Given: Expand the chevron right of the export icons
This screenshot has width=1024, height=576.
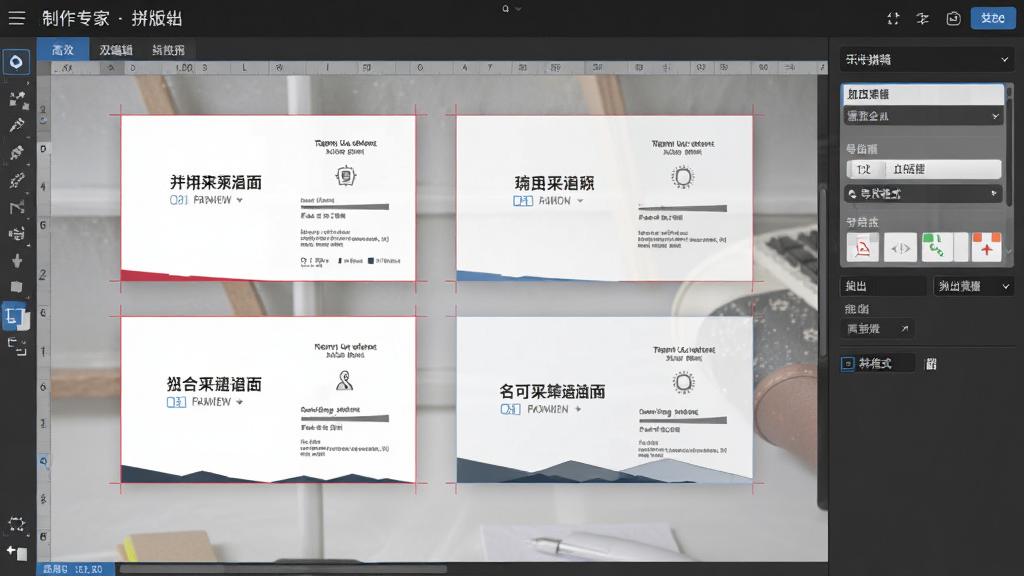Looking at the screenshot, I should tap(1008, 251).
